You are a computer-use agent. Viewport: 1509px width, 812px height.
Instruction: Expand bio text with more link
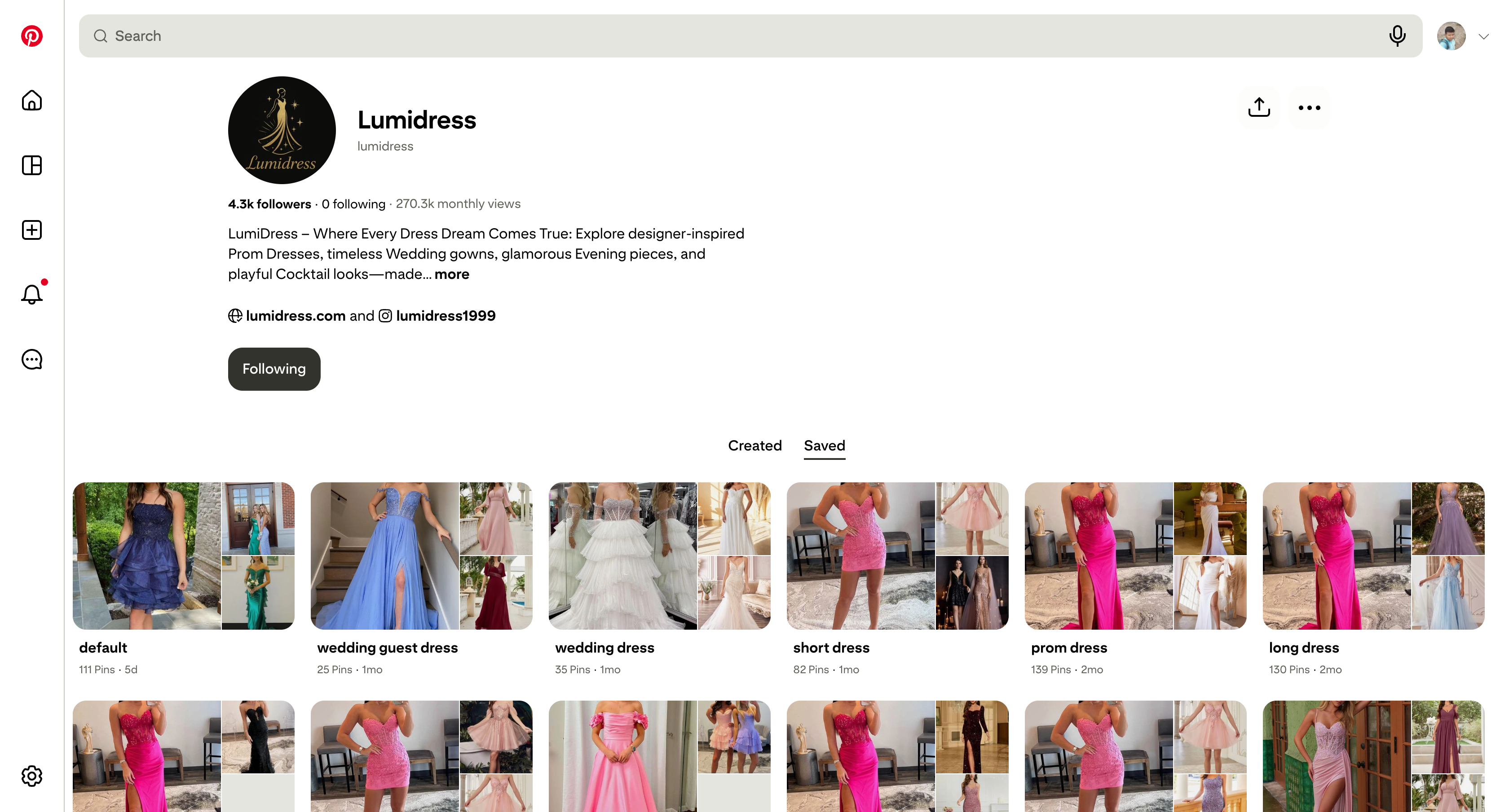point(452,274)
